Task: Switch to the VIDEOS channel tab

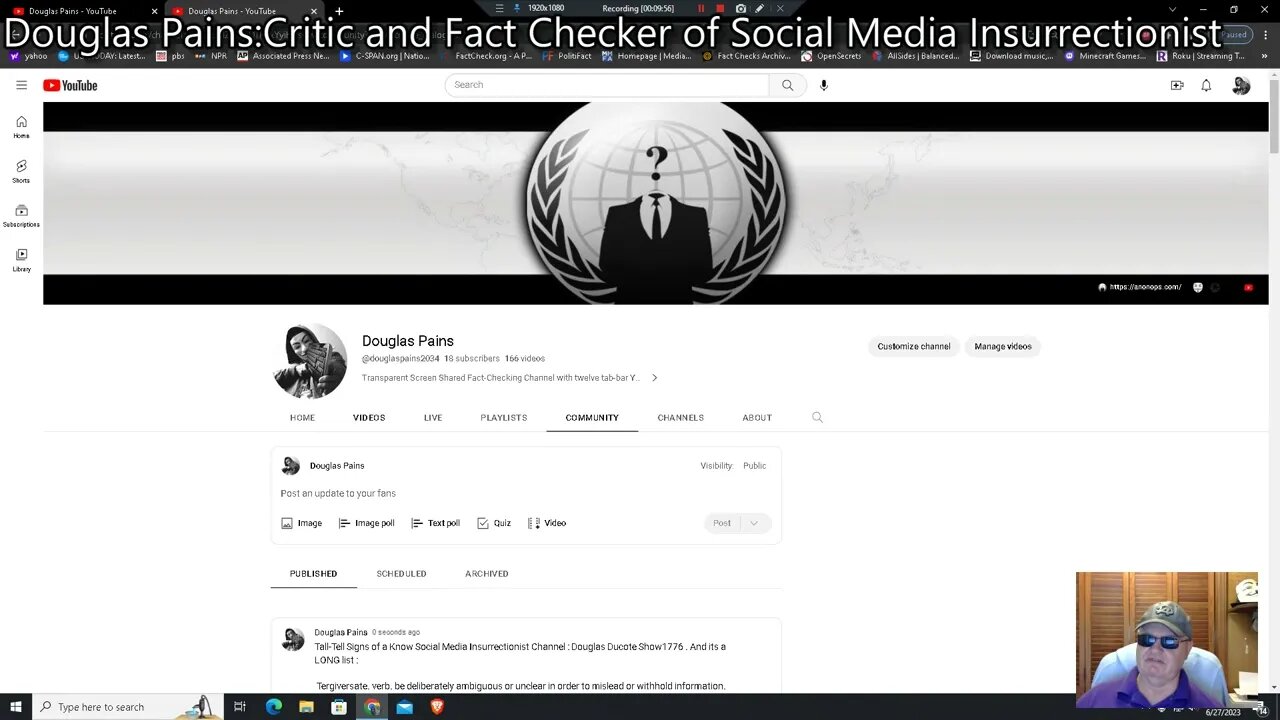Action: [x=369, y=417]
